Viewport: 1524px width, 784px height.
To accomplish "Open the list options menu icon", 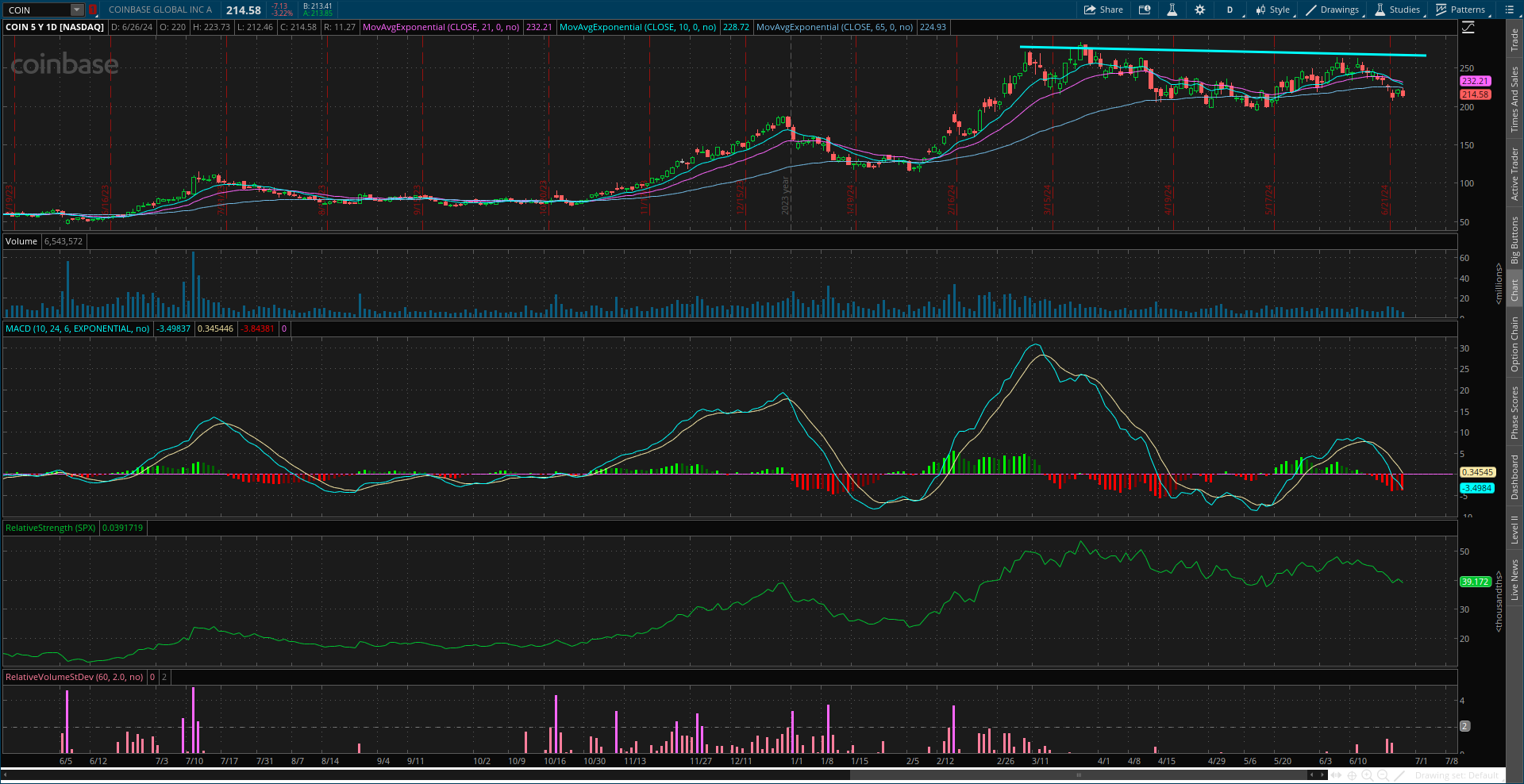I will 1510,10.
